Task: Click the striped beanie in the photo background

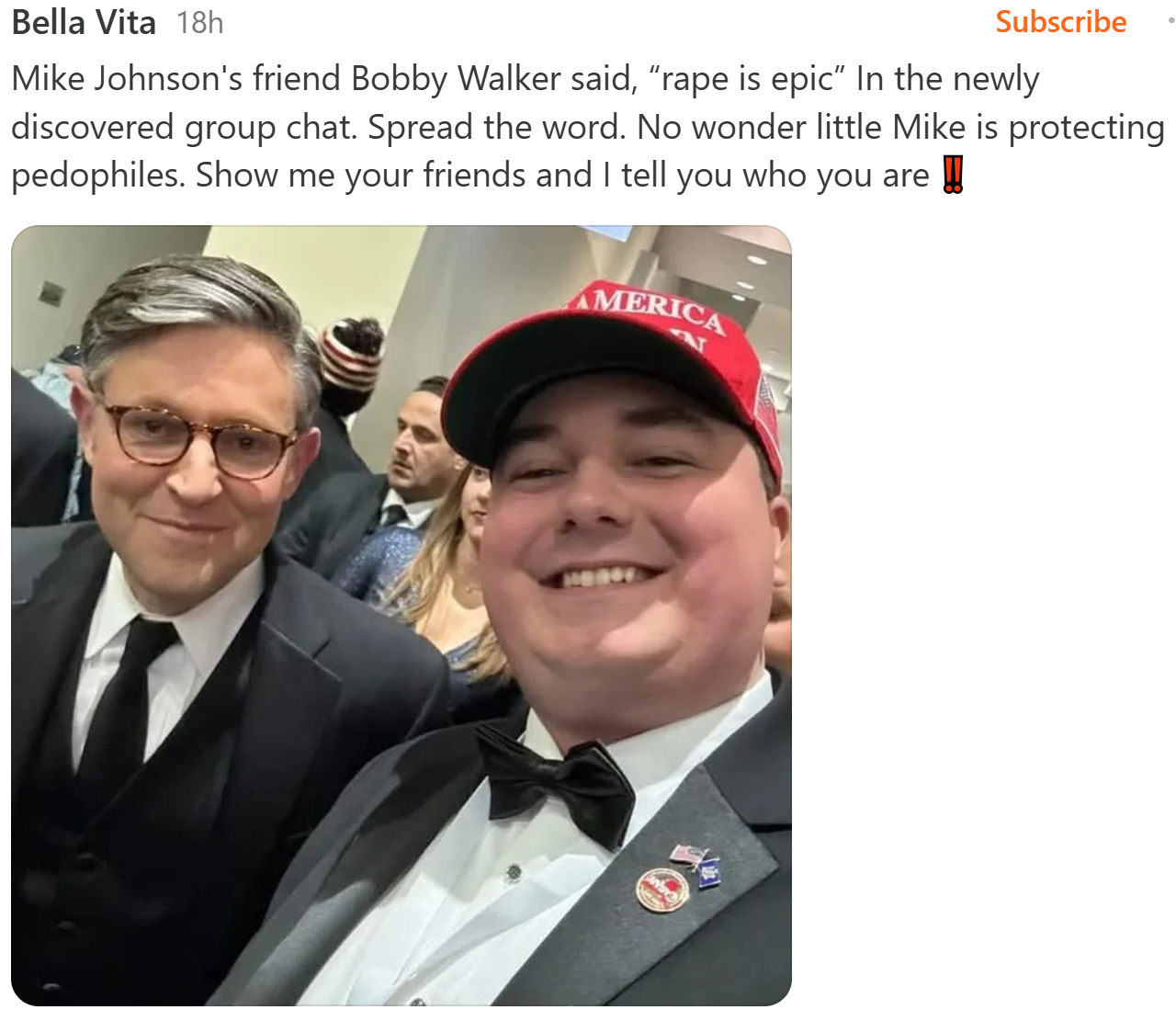Action: pos(352,354)
